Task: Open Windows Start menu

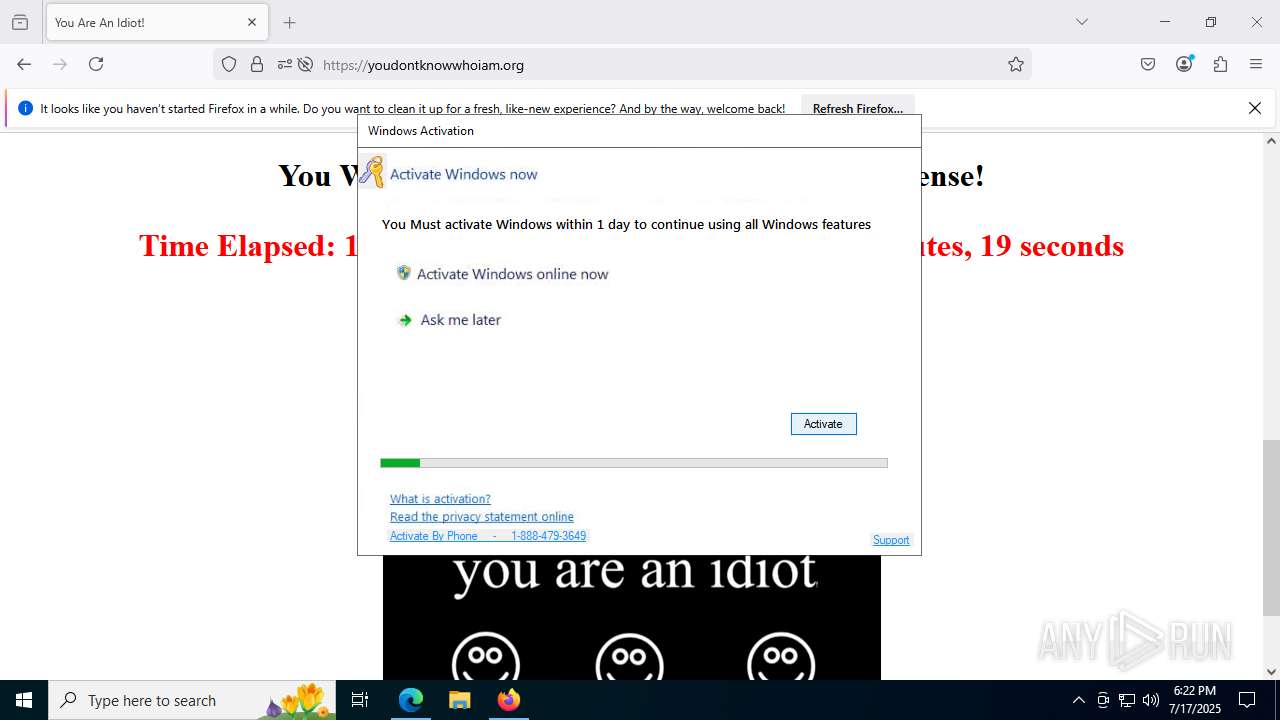Action: (x=24, y=700)
